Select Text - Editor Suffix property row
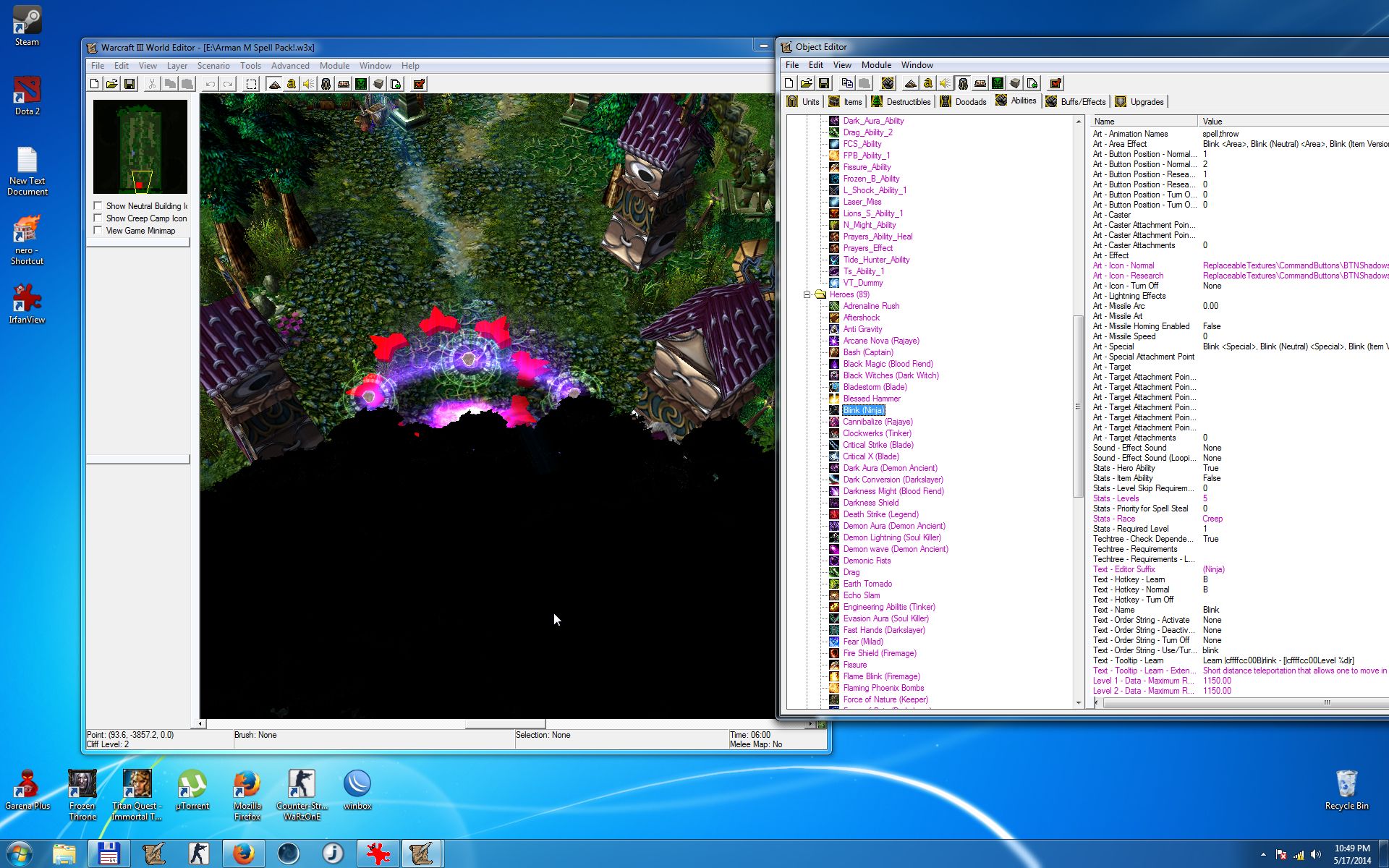This screenshot has height=868, width=1389. 1240,569
